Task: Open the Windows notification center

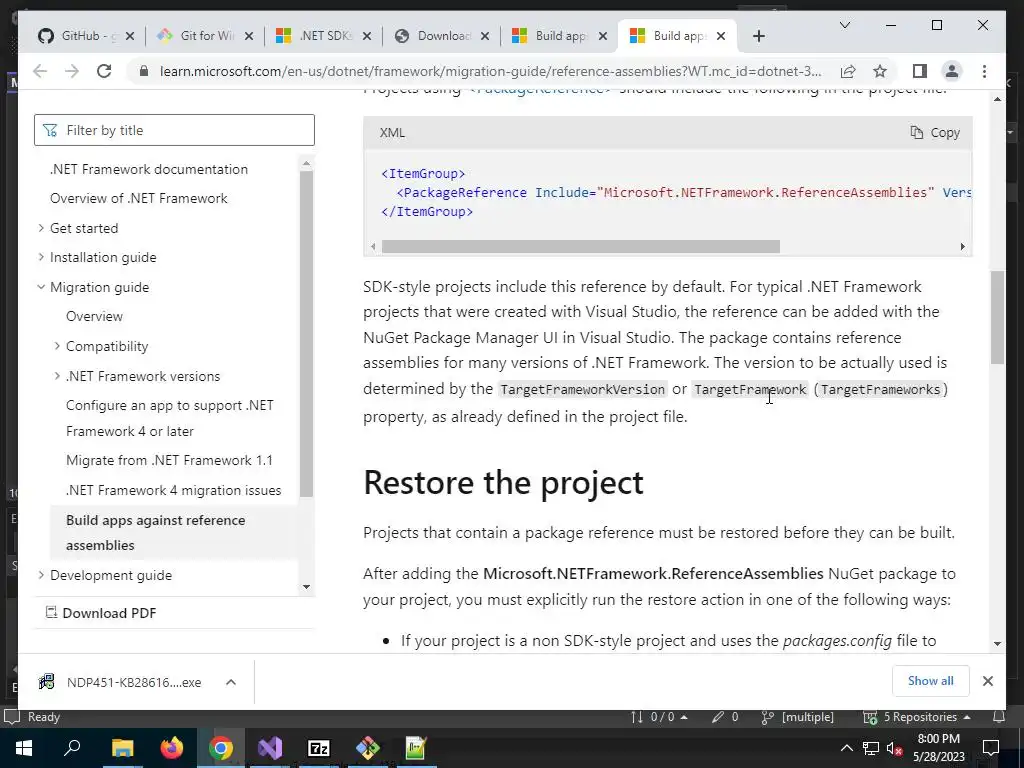Action: coord(991,748)
